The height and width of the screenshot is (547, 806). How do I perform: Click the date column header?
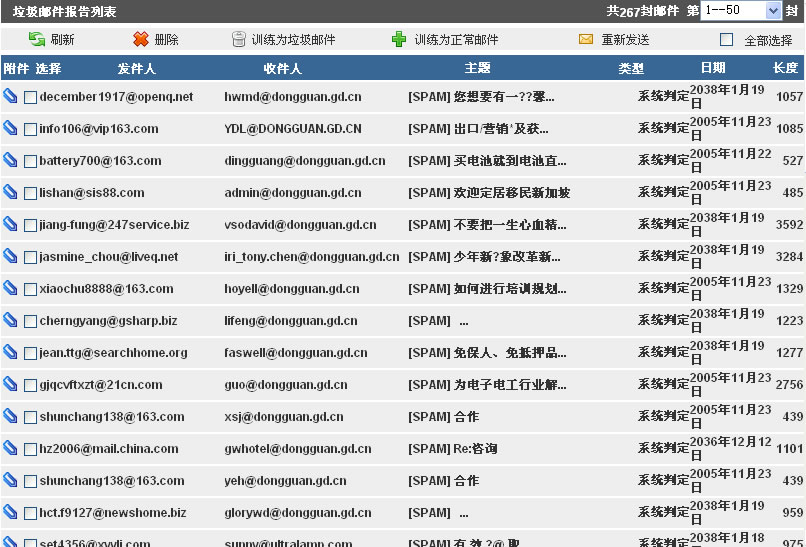tap(713, 69)
